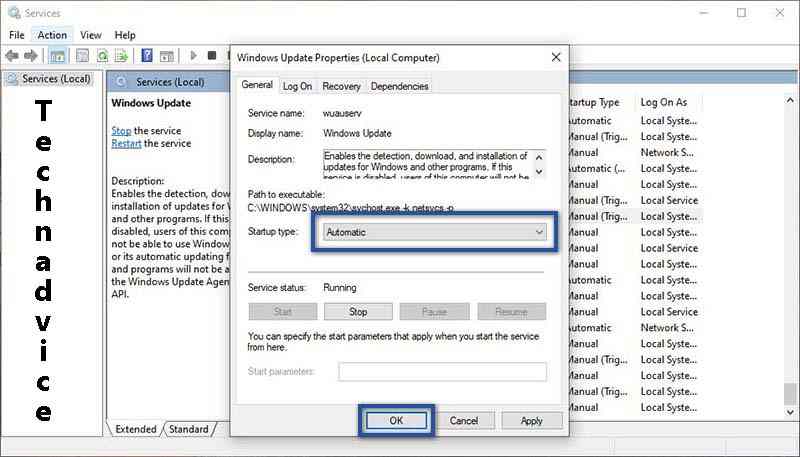Click the greyed-out Pause button
This screenshot has height=457, width=800.
[x=434, y=312]
